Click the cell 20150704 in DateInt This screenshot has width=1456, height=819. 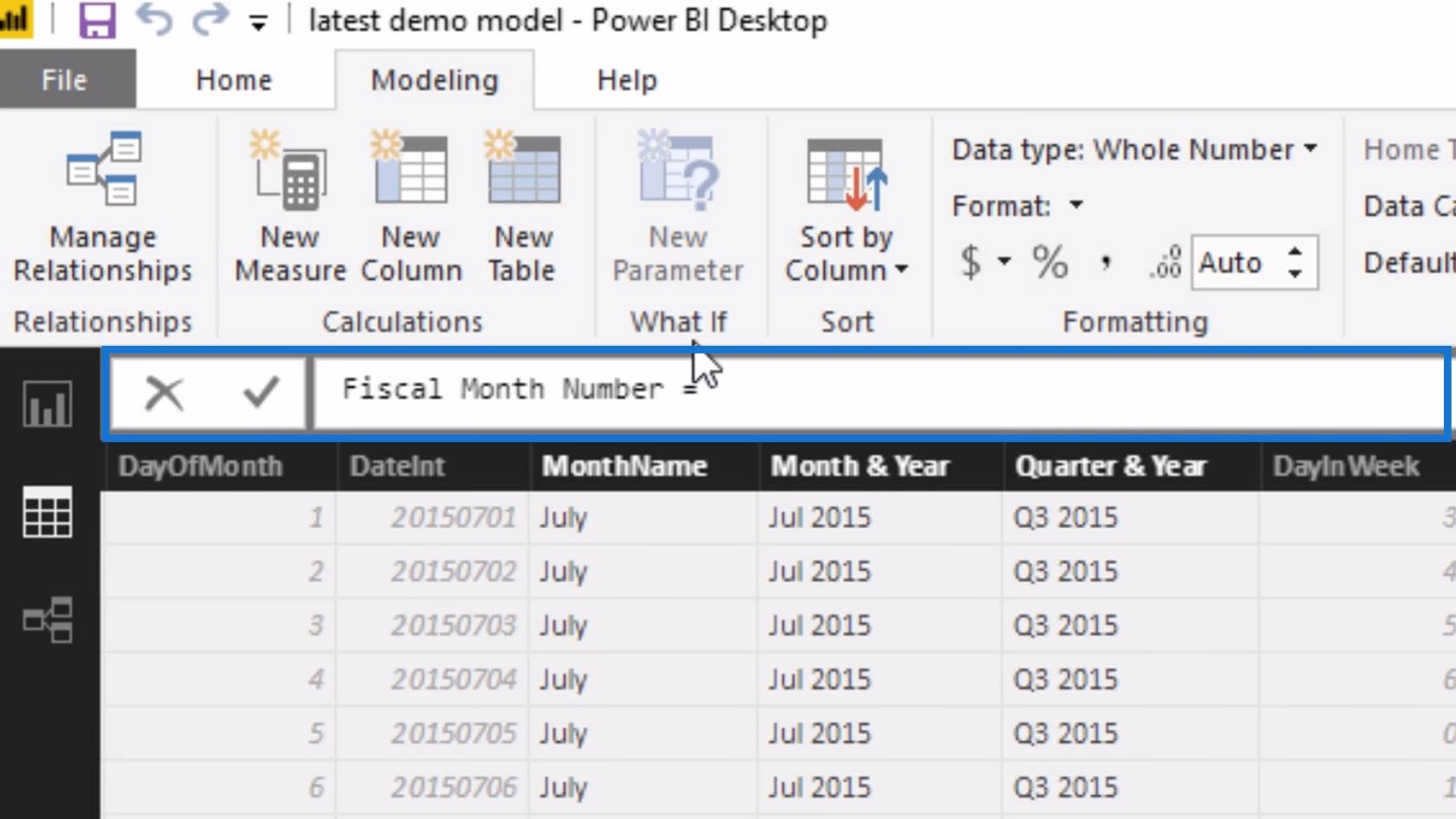click(x=433, y=679)
